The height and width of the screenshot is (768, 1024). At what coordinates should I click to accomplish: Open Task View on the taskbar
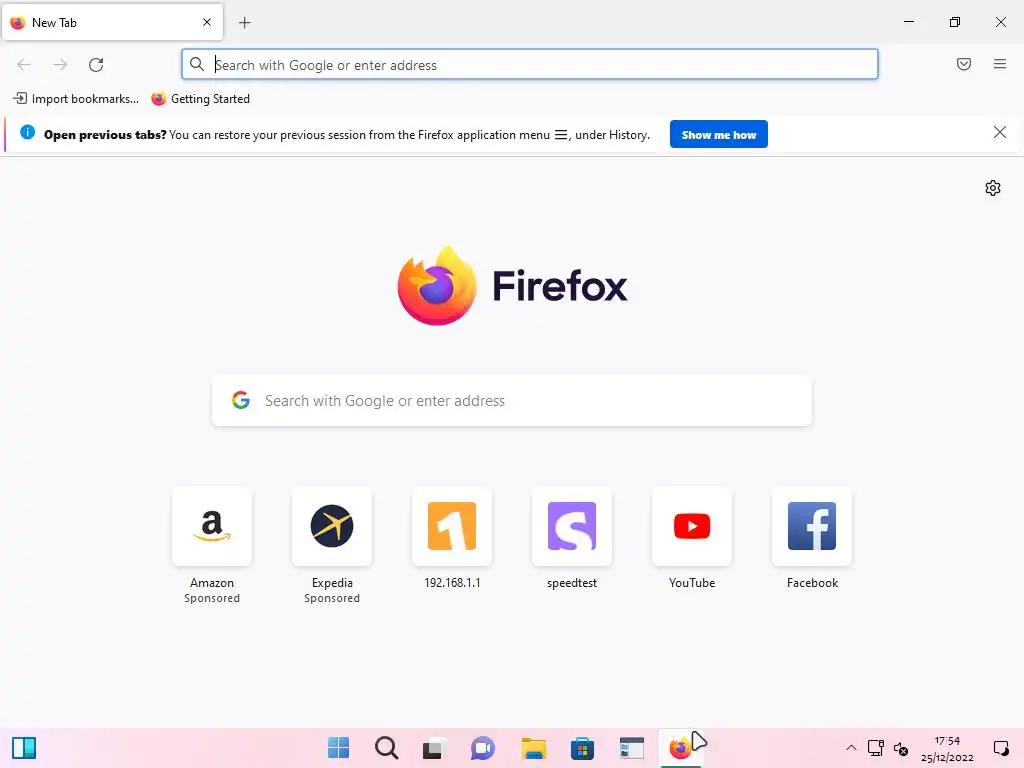pos(435,748)
